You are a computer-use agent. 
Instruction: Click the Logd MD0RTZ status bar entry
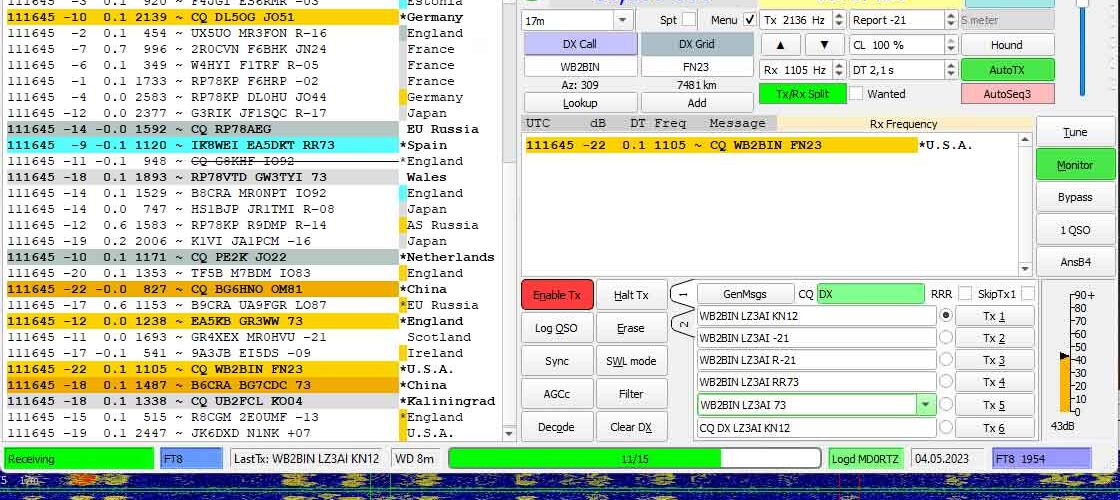(866, 459)
